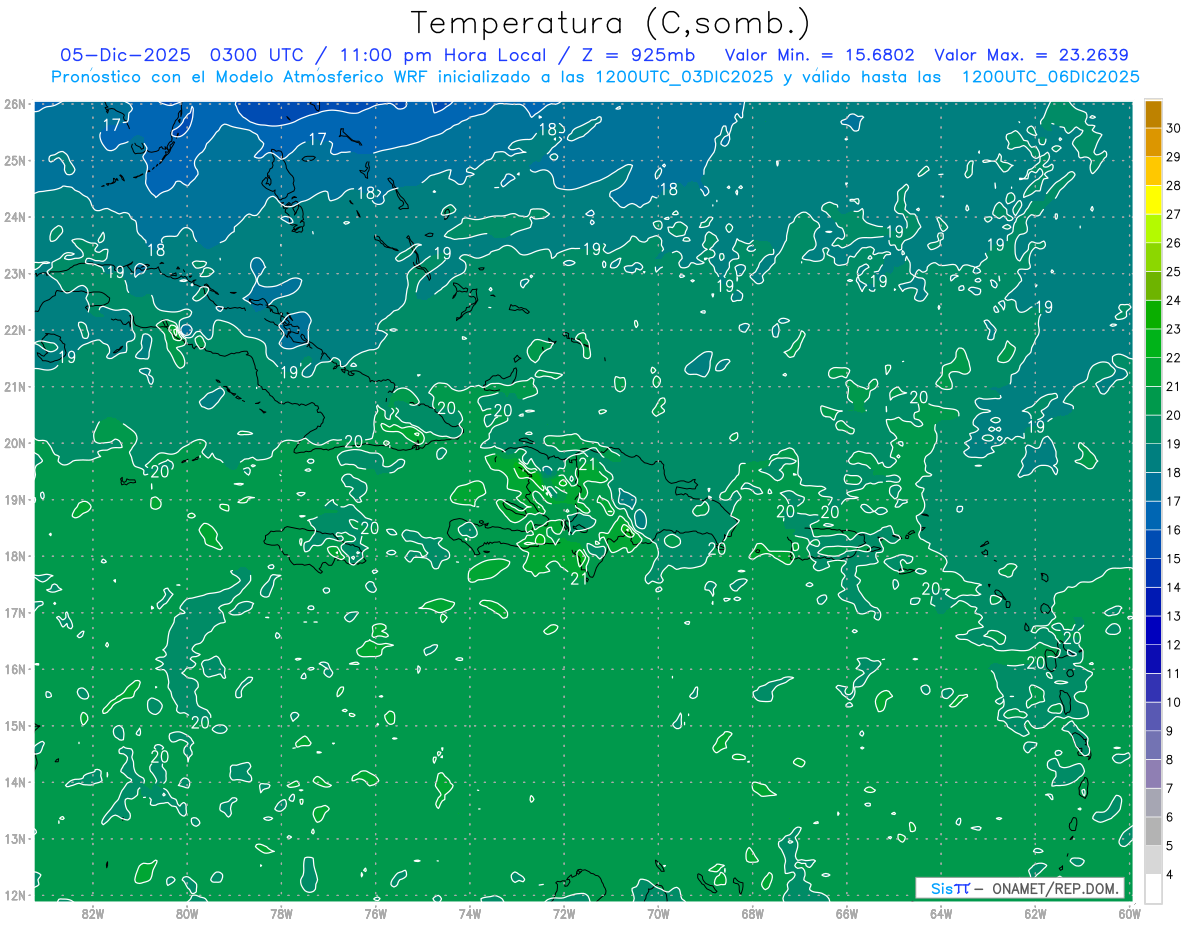This screenshot has width=1200, height=927.
Task: Click the "8" label on the color scale
Action: 1171,760
